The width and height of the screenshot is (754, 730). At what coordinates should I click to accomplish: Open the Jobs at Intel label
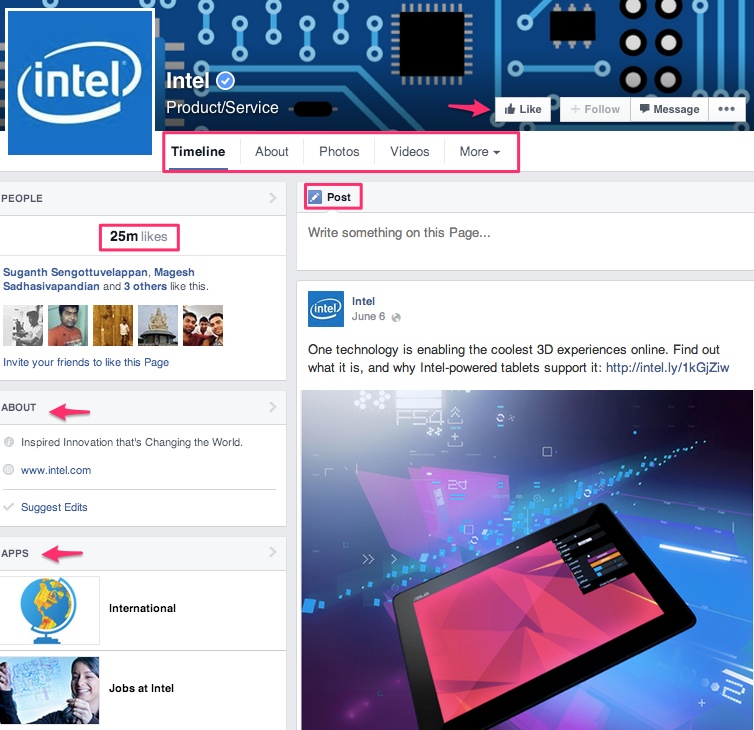[141, 688]
